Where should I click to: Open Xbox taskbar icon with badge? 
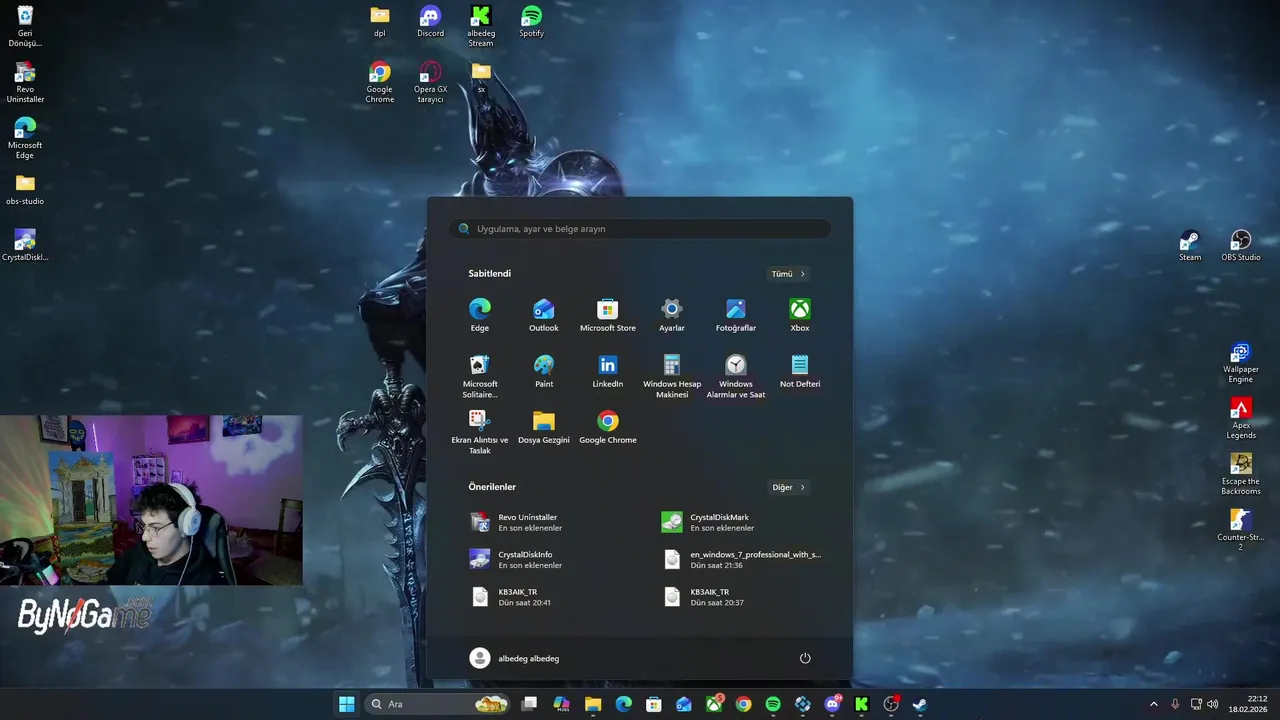[714, 704]
